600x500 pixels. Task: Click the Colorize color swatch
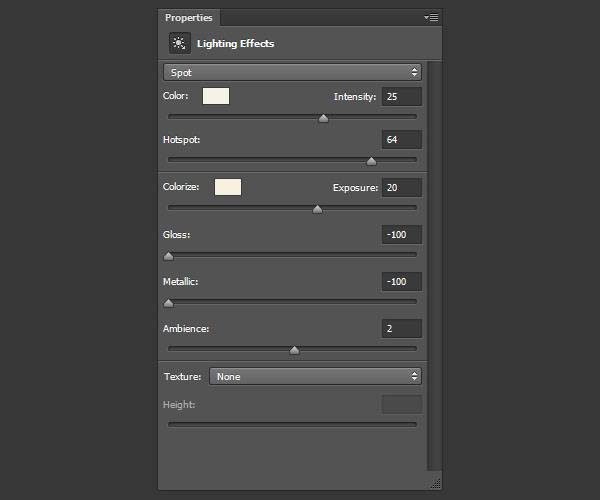(x=228, y=187)
